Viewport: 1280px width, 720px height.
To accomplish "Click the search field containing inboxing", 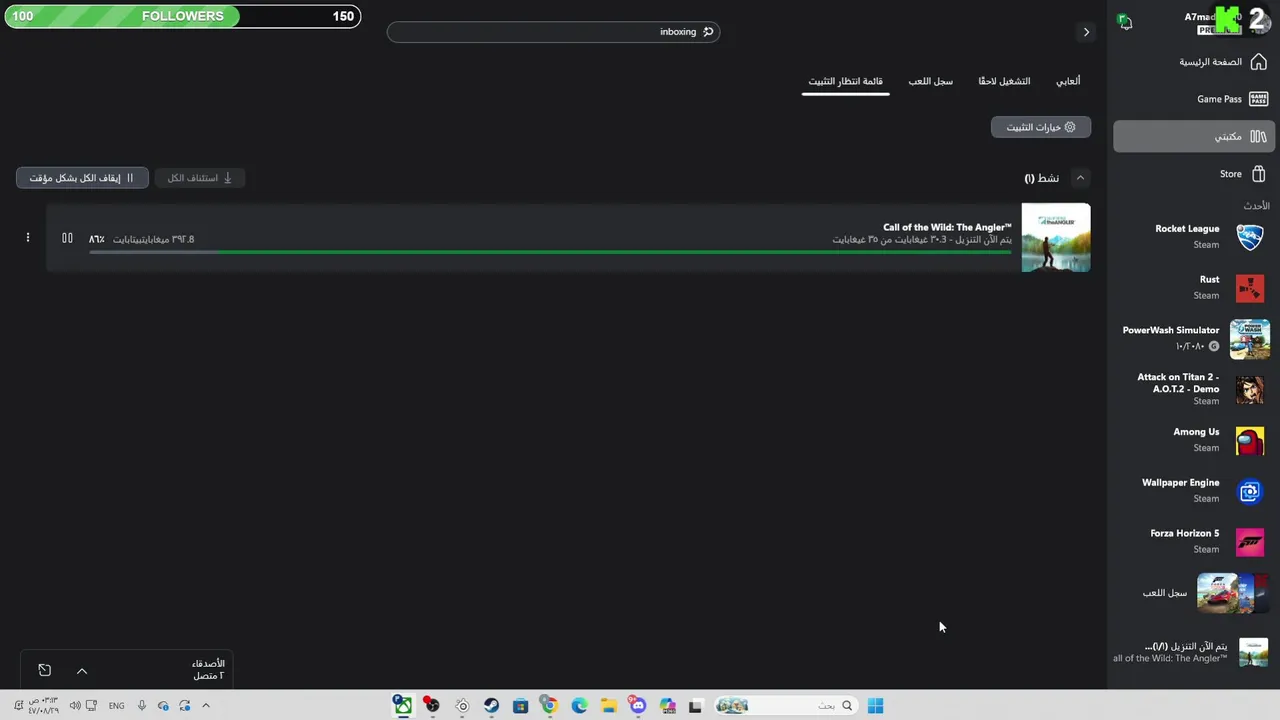I will click(x=553, y=32).
